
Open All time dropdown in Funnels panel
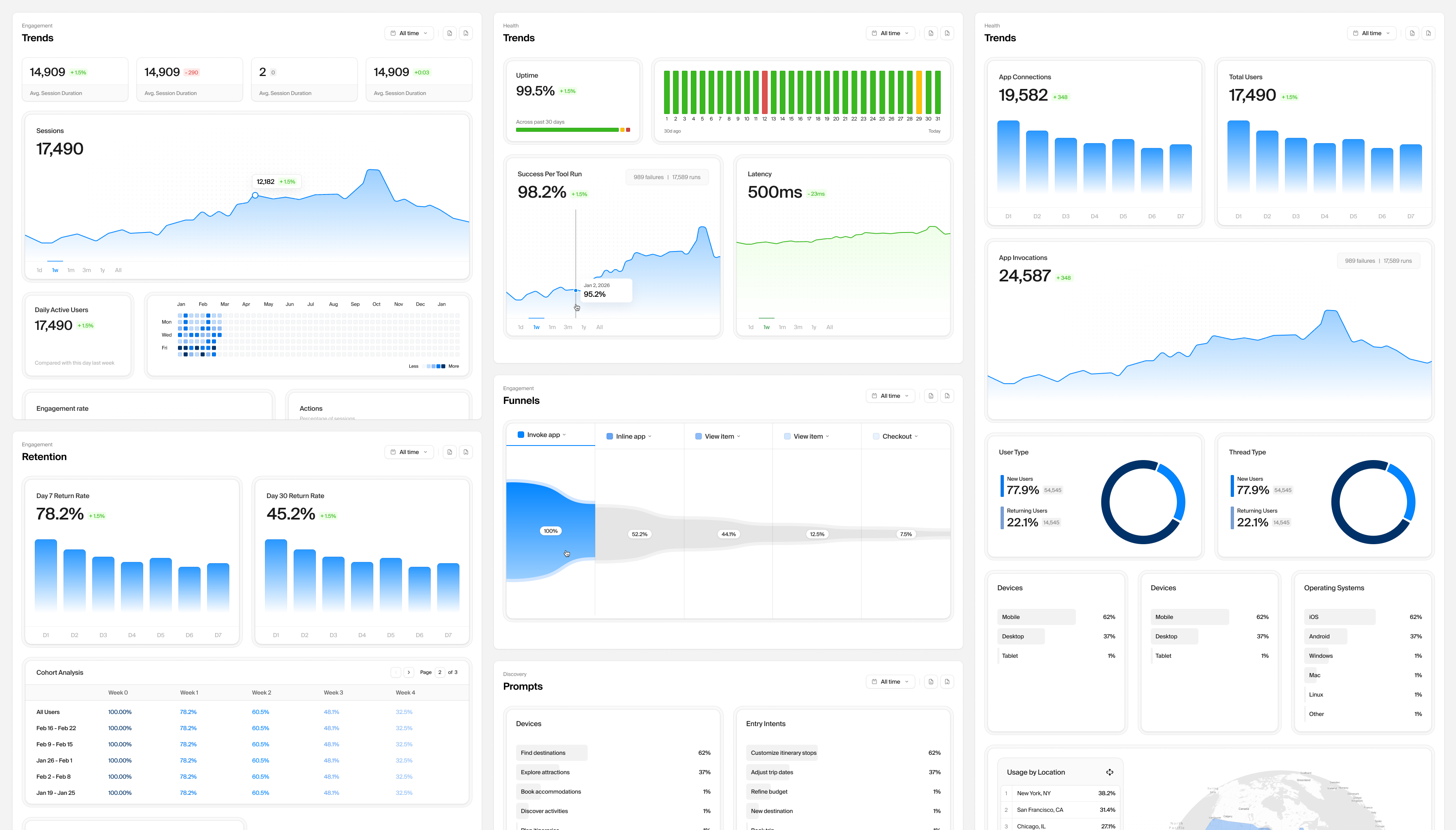point(890,396)
